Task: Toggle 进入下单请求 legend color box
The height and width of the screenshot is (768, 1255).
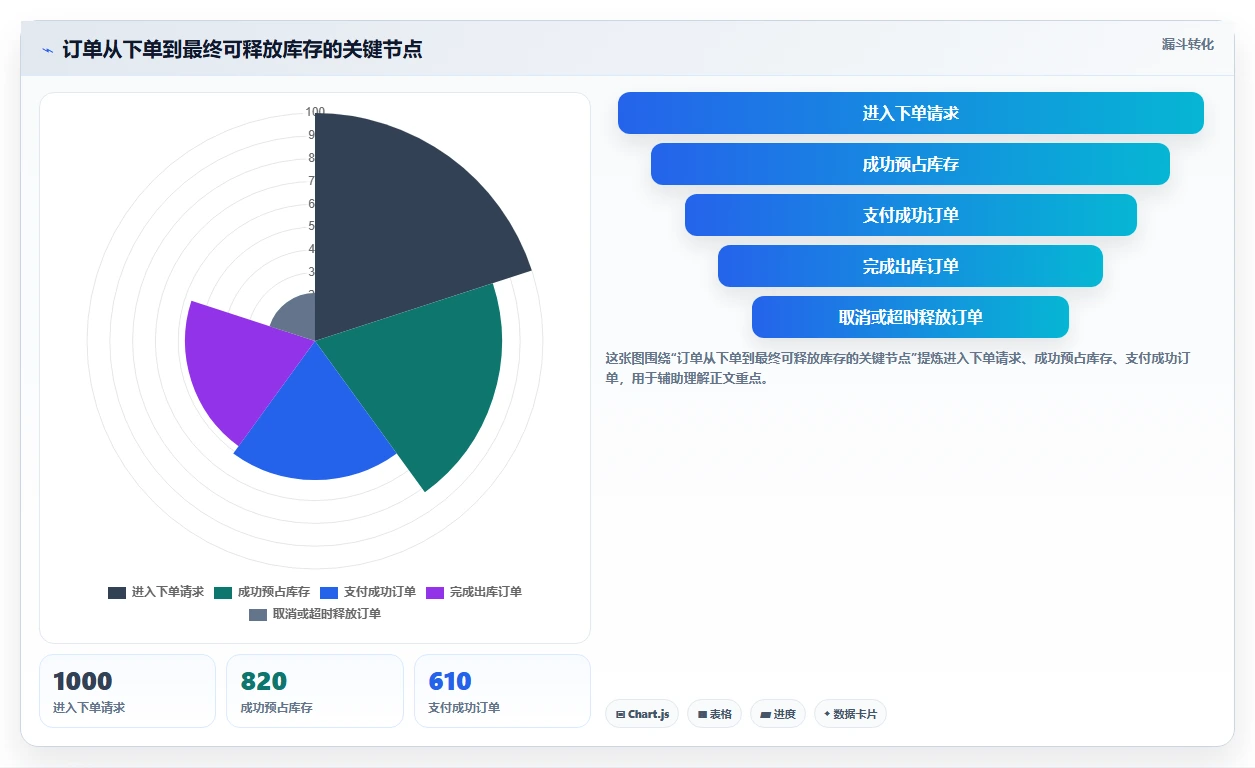Action: 117,592
